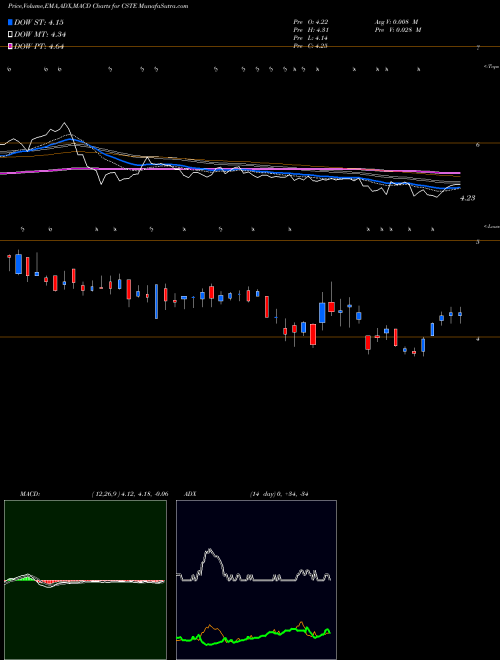The height and width of the screenshot is (660, 500).
Task: Select the 'DOW MT: 4.34' legend text
Action: point(40,35)
